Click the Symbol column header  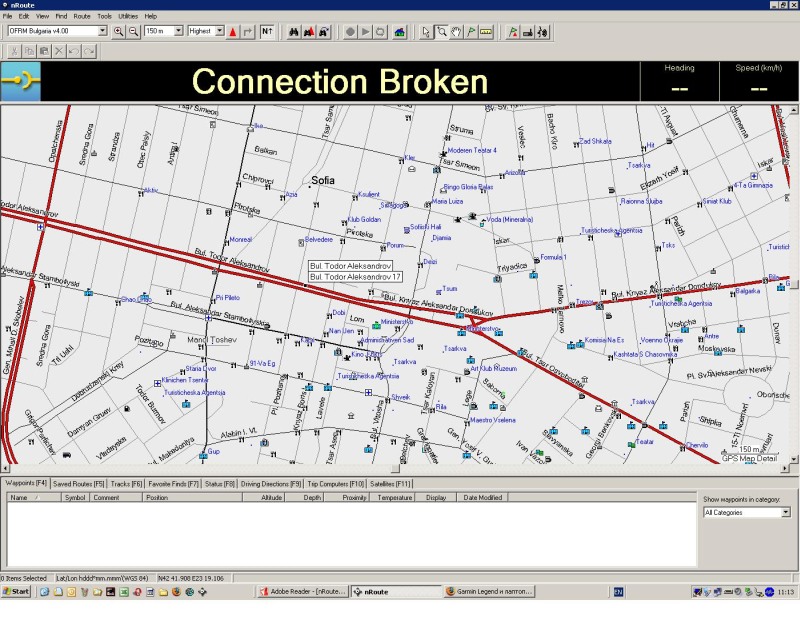(76, 497)
